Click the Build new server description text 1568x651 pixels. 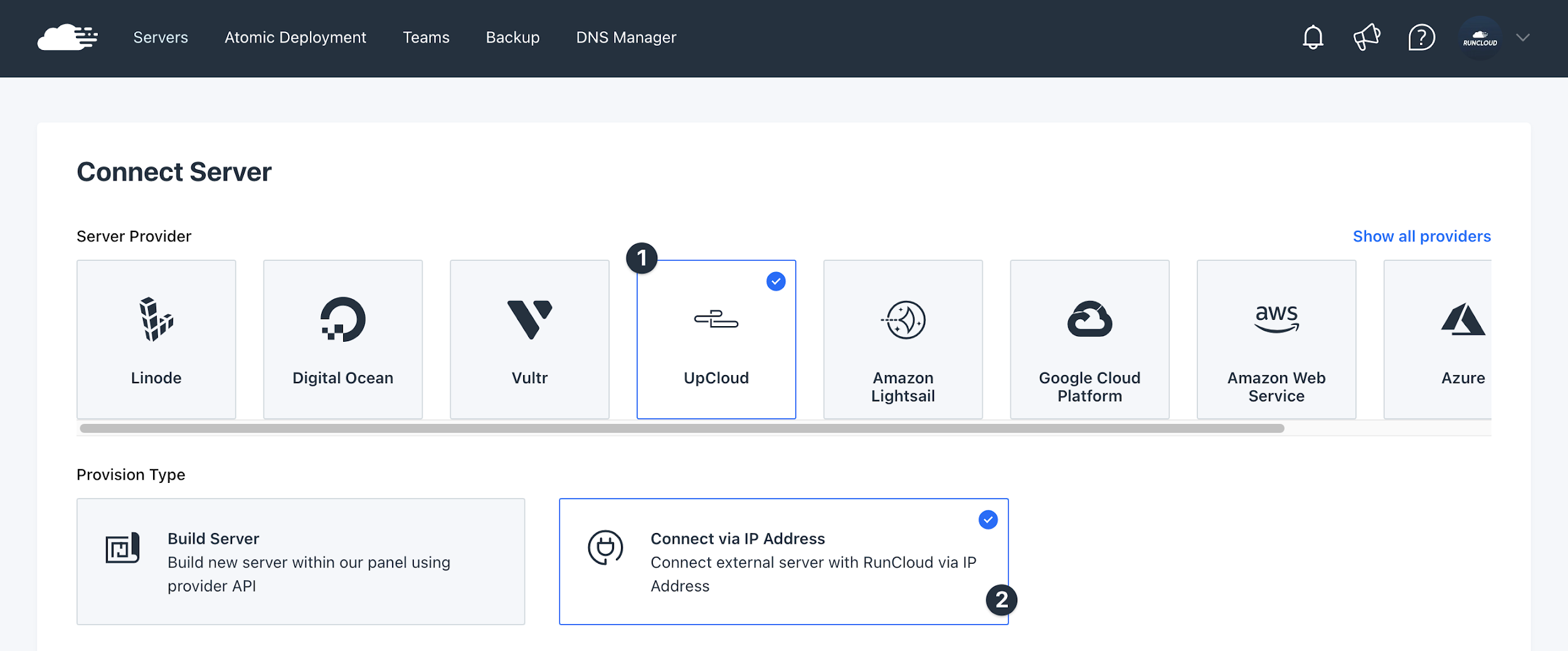pos(309,574)
